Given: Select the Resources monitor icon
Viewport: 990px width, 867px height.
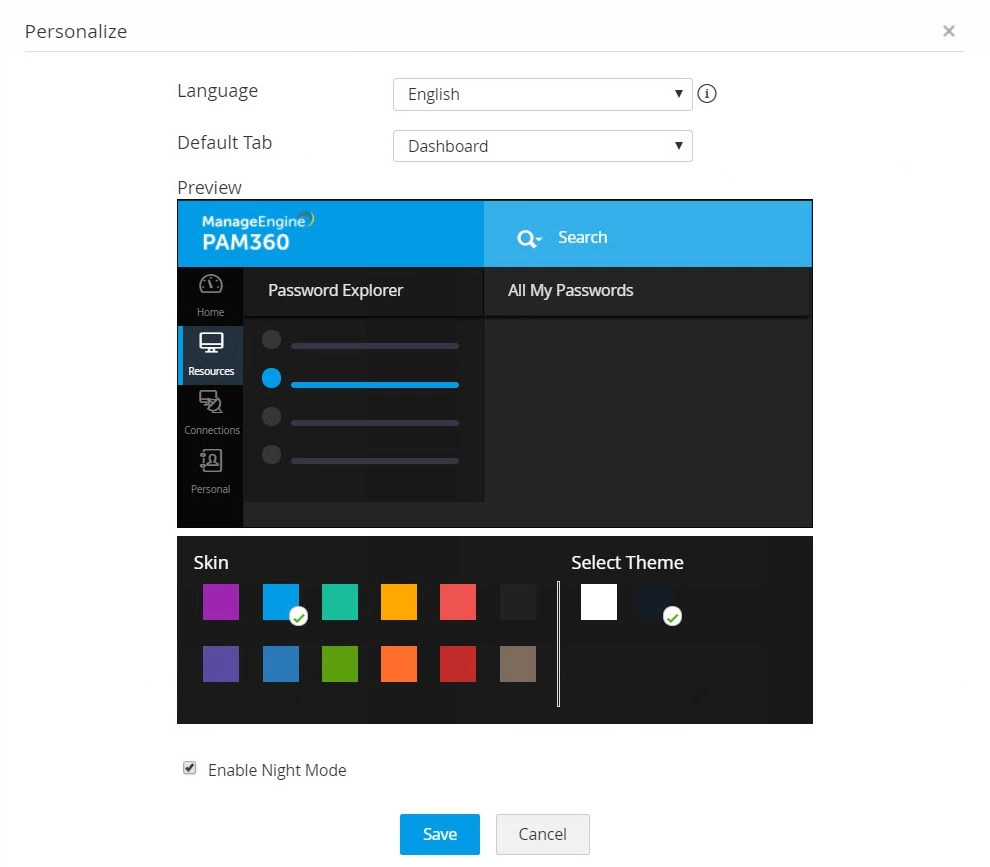Looking at the screenshot, I should coord(211,343).
